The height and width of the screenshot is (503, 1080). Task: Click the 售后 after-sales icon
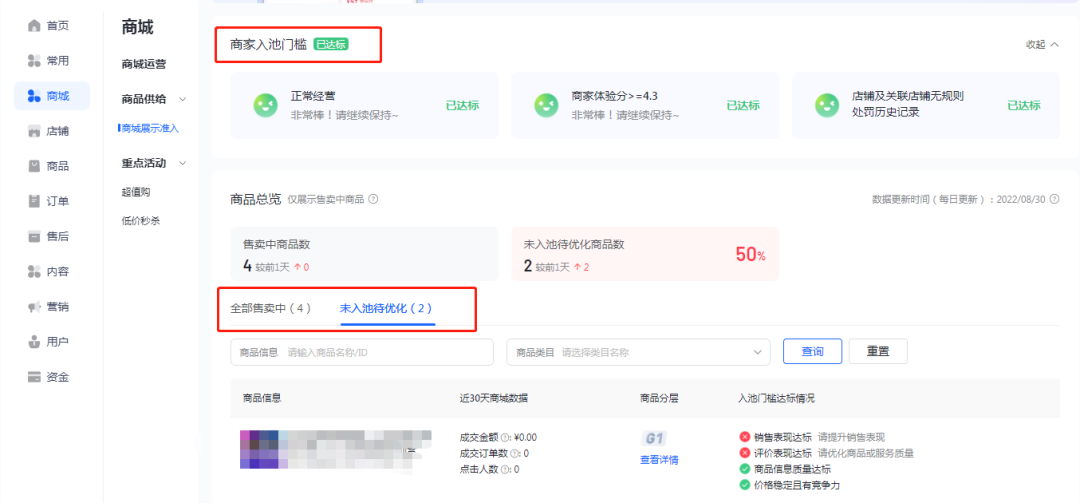34,236
